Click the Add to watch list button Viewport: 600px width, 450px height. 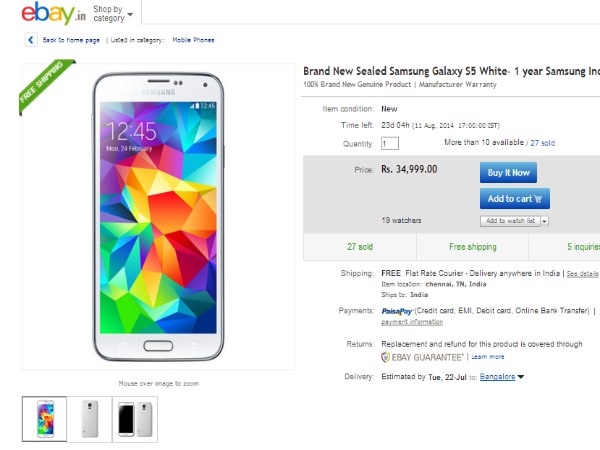[x=510, y=220]
